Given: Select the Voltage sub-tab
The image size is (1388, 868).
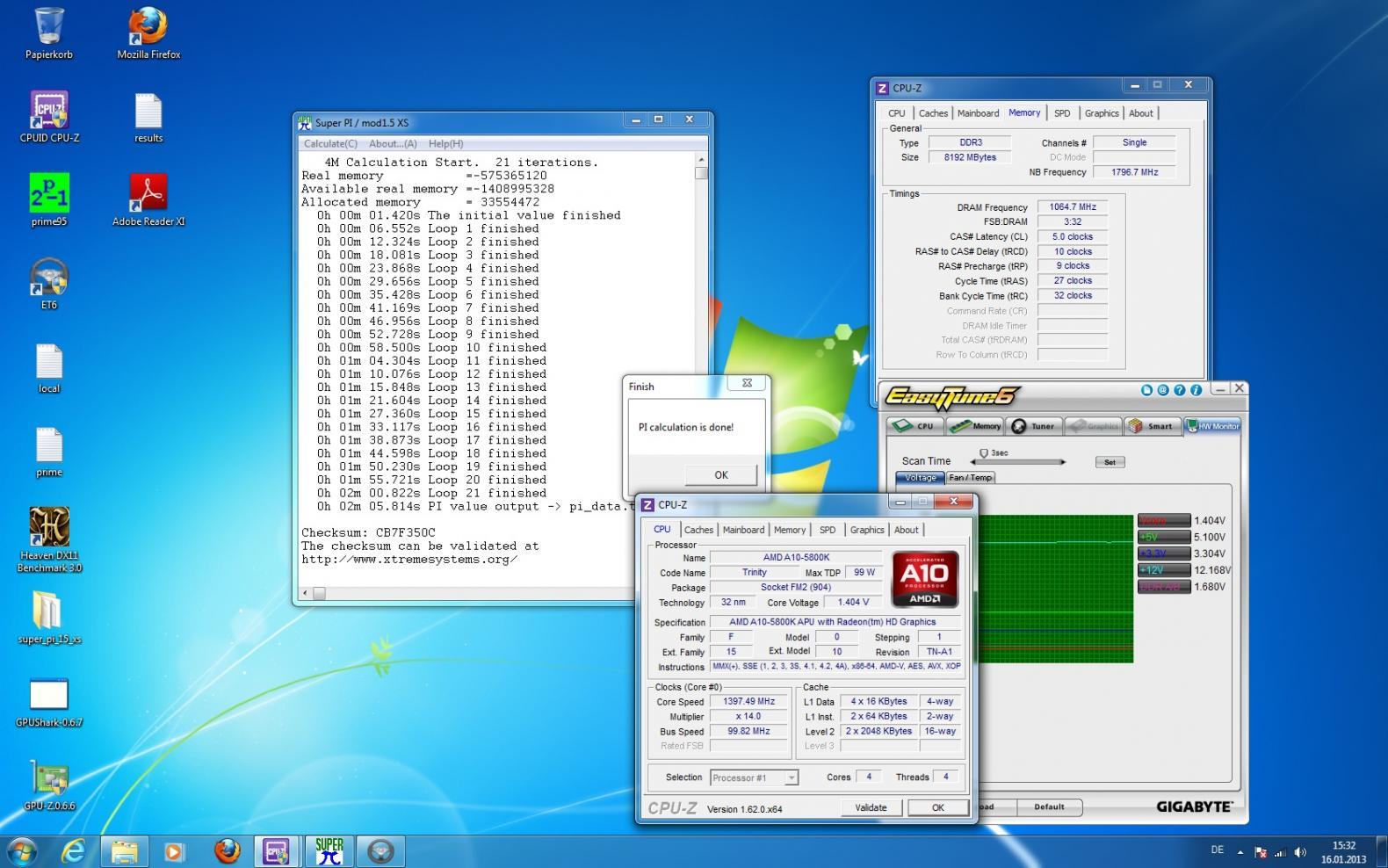Looking at the screenshot, I should click(920, 478).
